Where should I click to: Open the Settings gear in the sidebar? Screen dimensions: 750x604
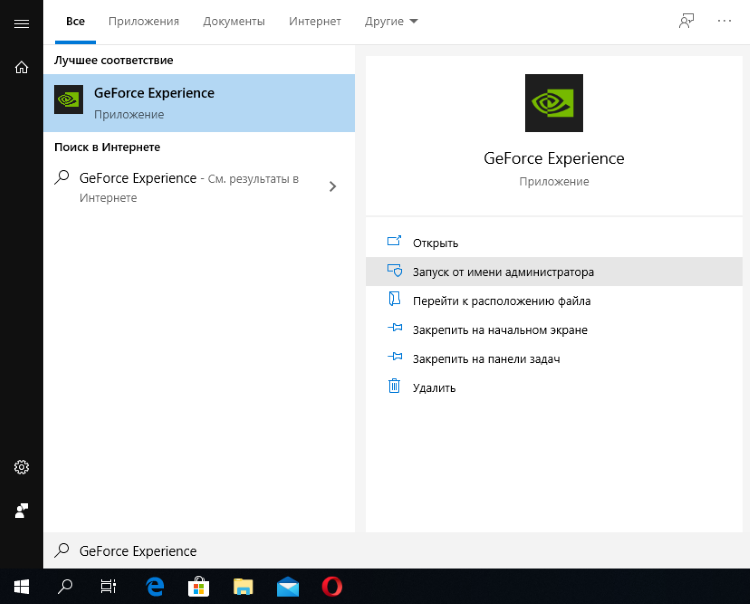[x=22, y=467]
